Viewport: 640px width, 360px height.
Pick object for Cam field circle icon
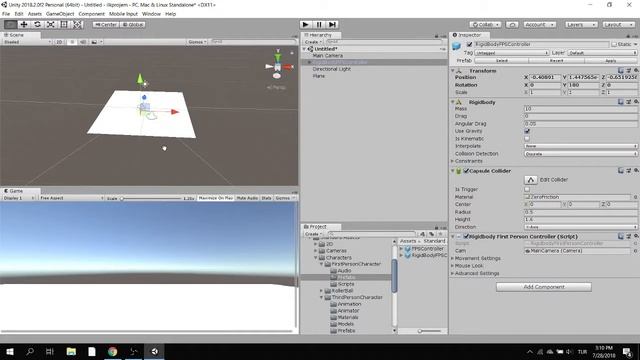pyautogui.click(x=635, y=251)
